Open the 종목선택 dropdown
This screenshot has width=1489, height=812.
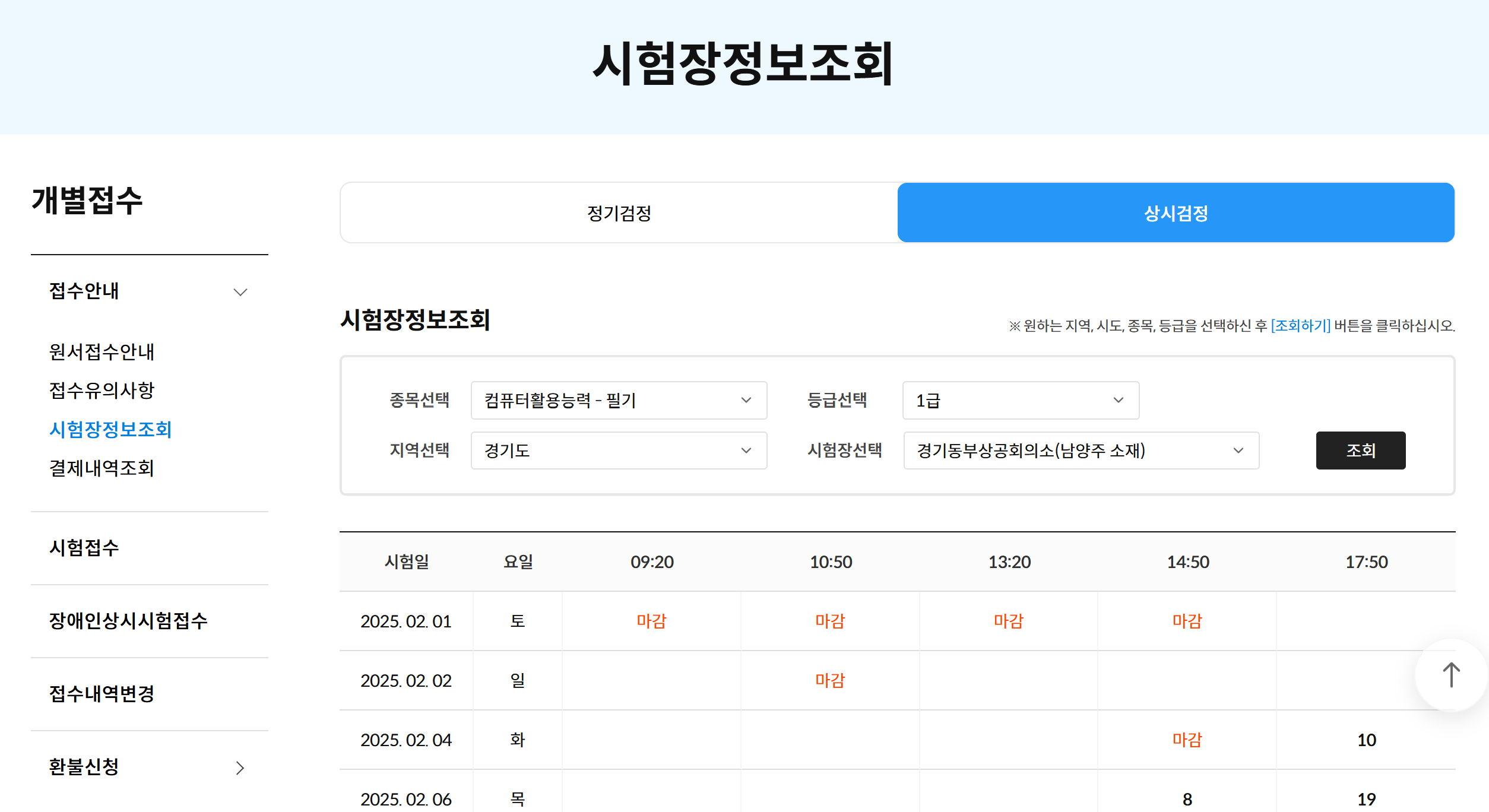tap(618, 401)
